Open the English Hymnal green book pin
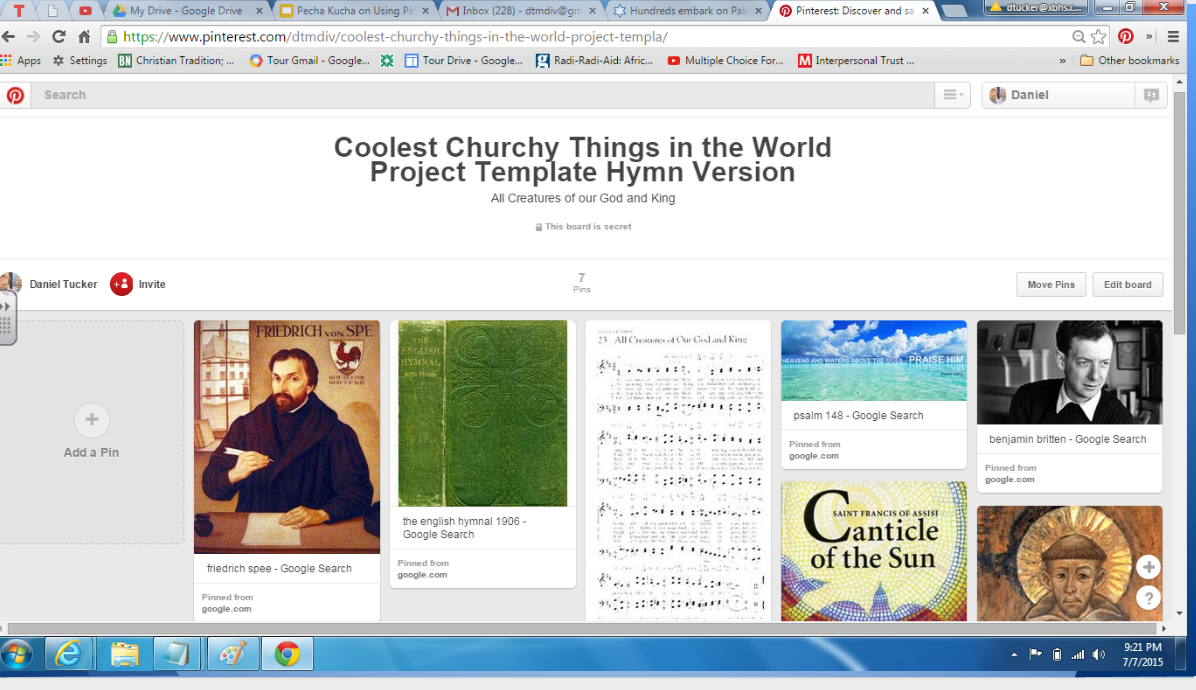The image size is (1196, 690). tap(483, 413)
